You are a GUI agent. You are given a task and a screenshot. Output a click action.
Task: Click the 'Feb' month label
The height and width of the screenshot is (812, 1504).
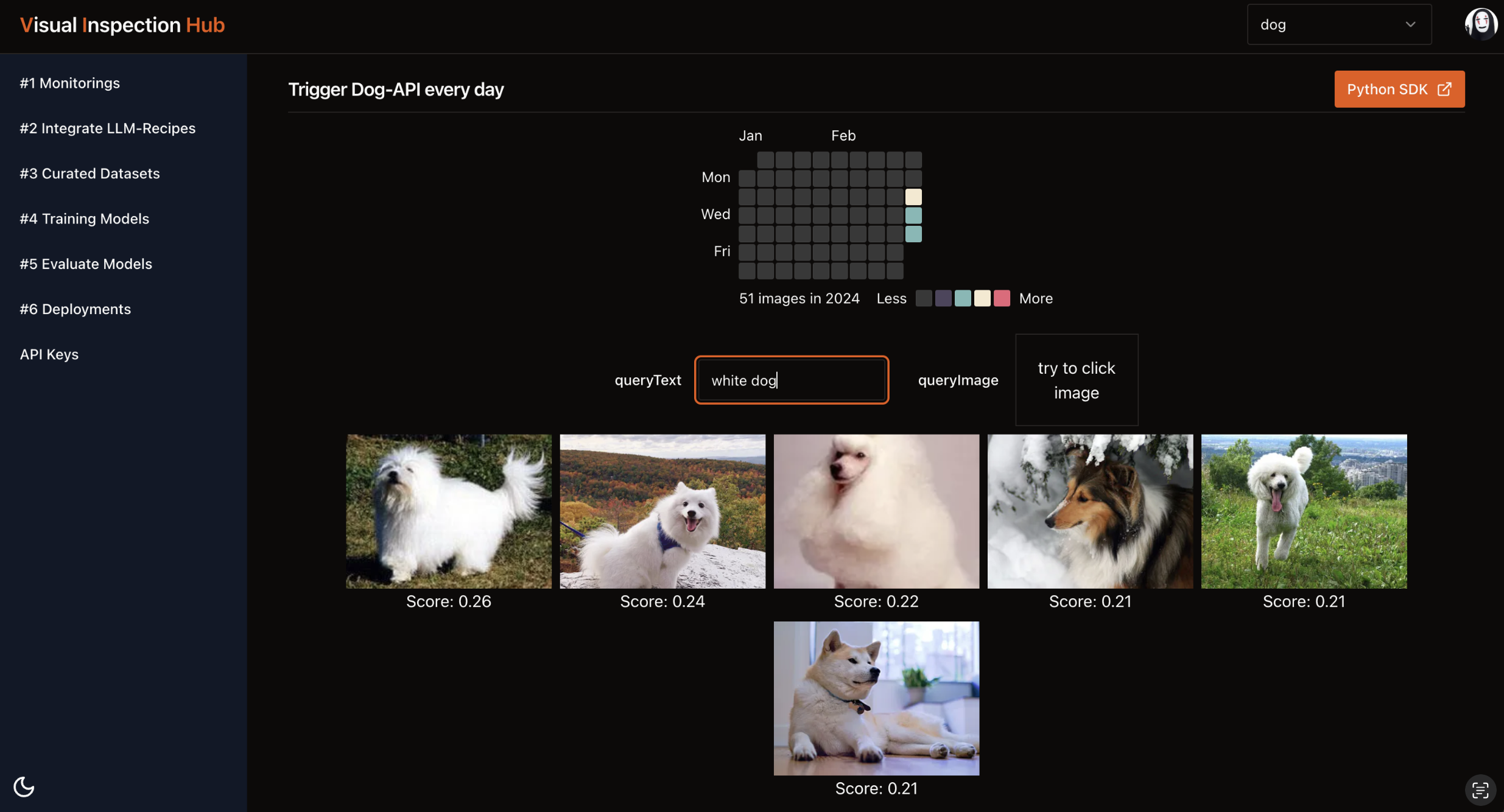(x=843, y=135)
